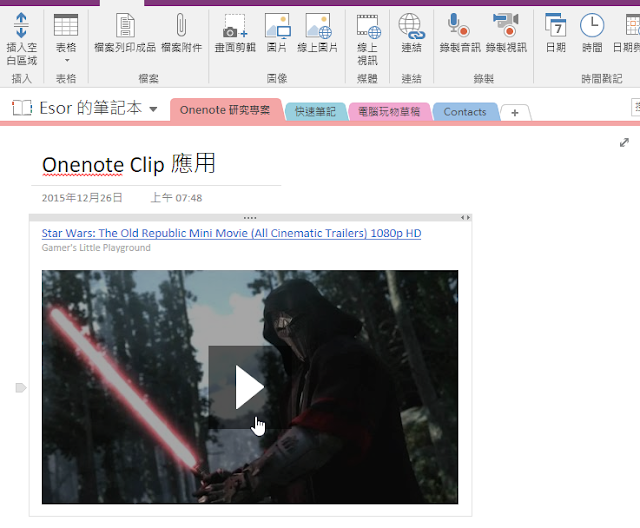
Task: Click the paragraph handle tag left of video
Action: pyautogui.click(x=21, y=388)
